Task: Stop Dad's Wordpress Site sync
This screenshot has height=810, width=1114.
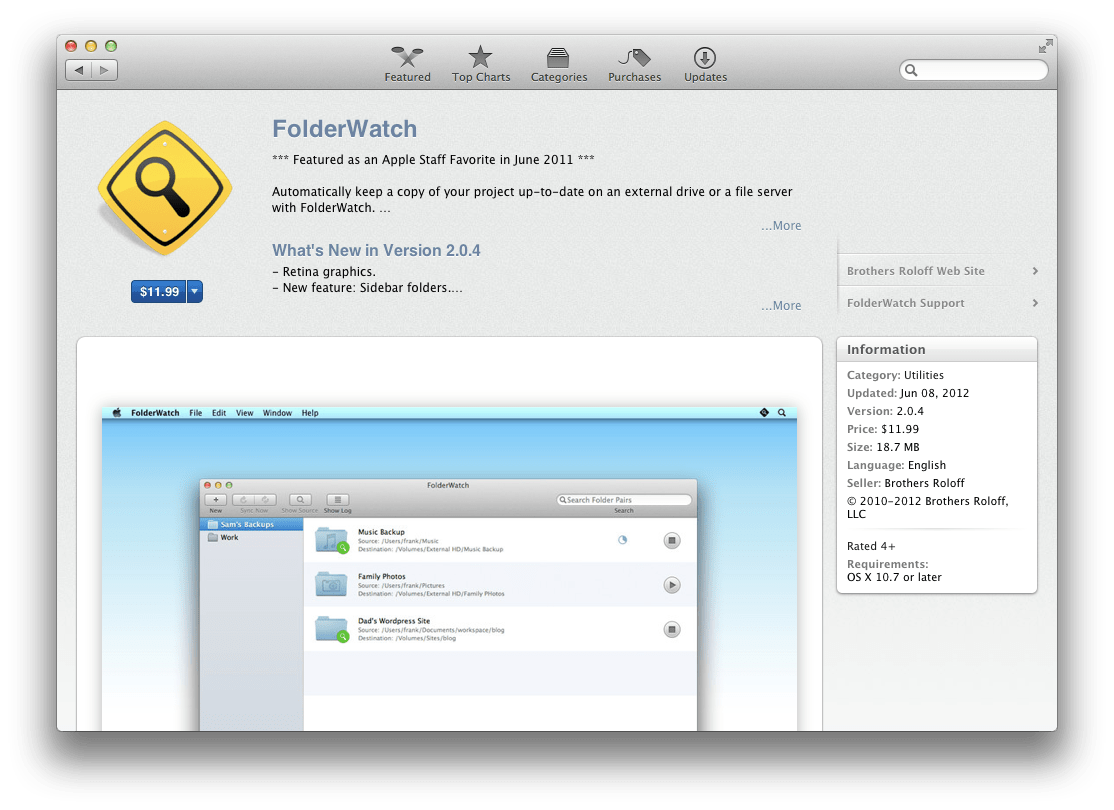Action: pos(671,630)
